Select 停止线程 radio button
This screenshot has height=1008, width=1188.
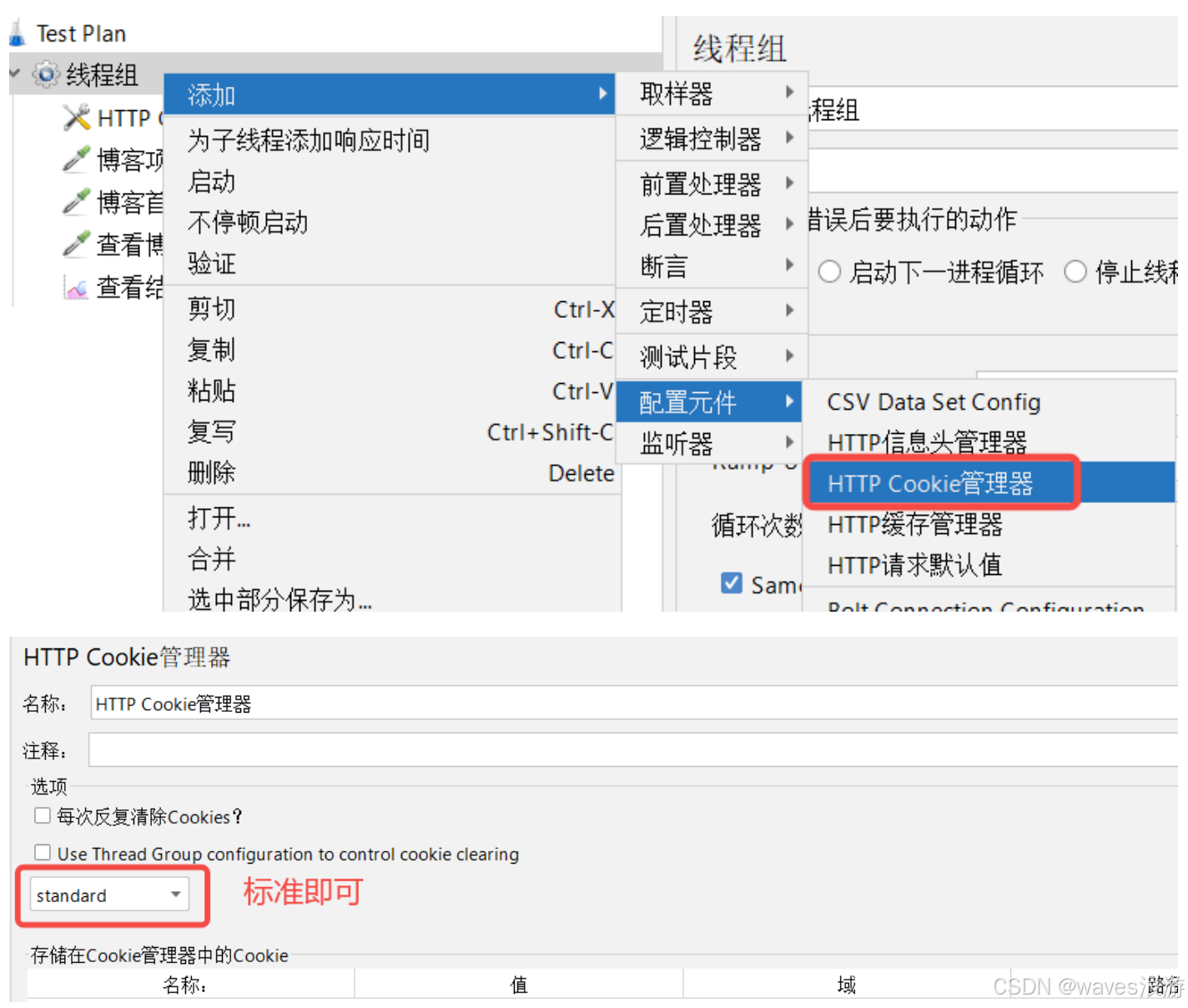tap(1075, 272)
